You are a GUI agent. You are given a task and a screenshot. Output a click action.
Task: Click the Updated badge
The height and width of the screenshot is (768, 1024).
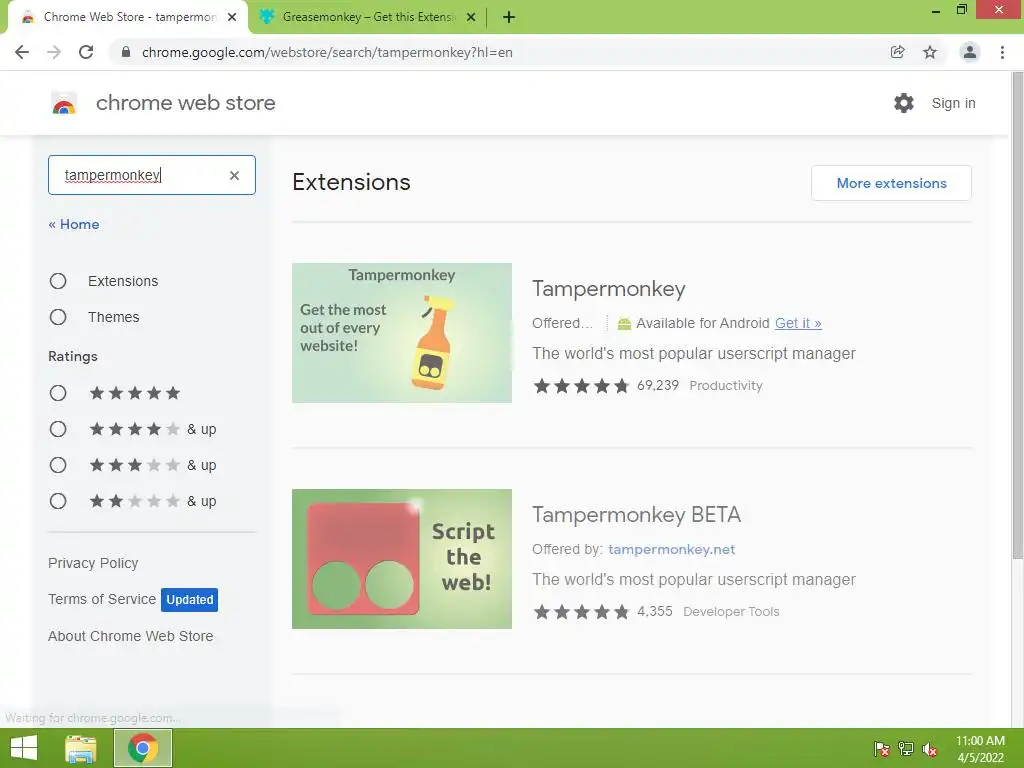[189, 600]
